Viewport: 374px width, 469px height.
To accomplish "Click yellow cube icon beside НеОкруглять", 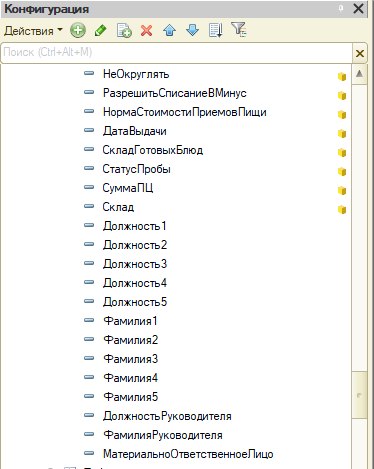I will (342, 76).
